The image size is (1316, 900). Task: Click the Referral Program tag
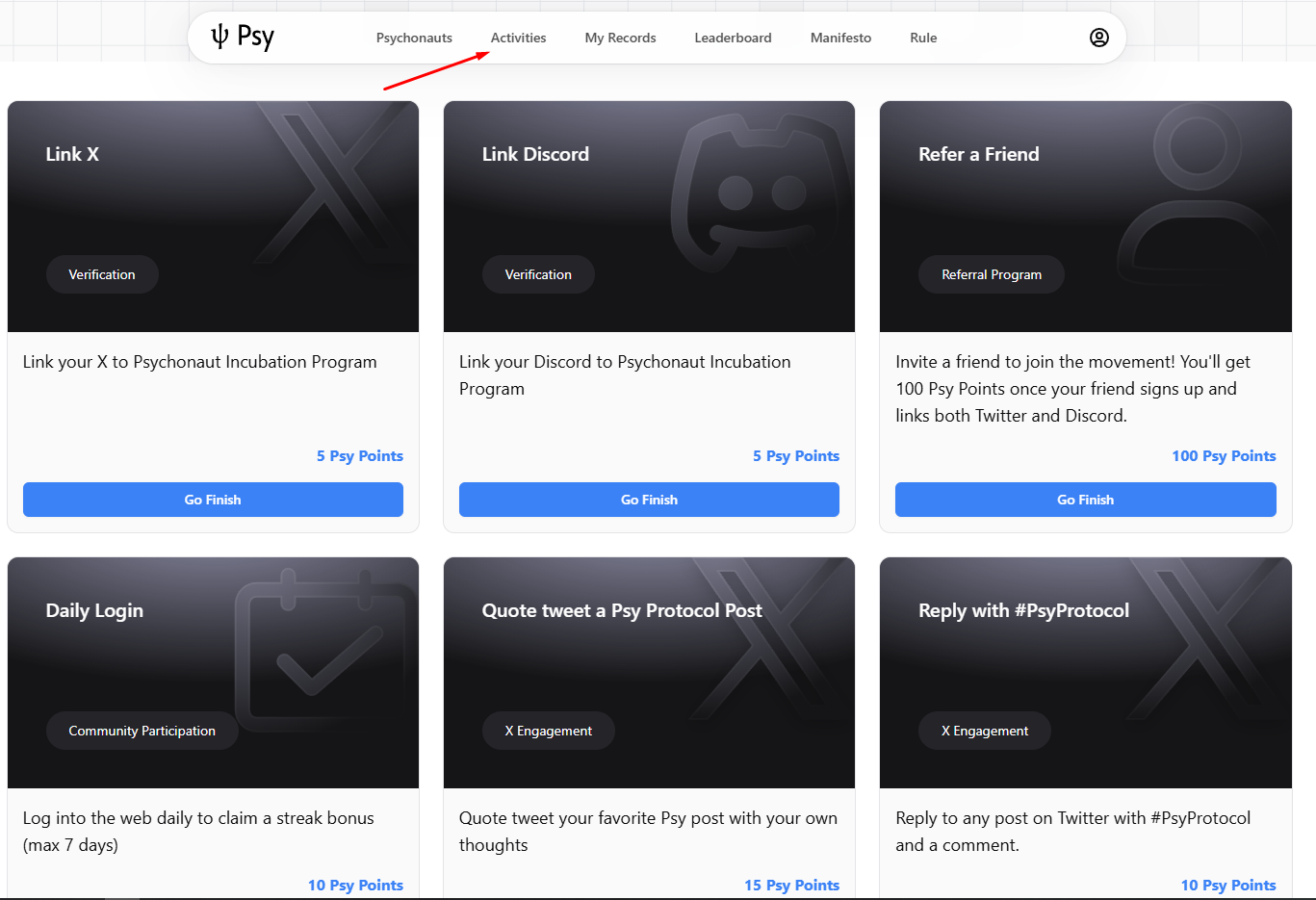pyautogui.click(x=991, y=274)
